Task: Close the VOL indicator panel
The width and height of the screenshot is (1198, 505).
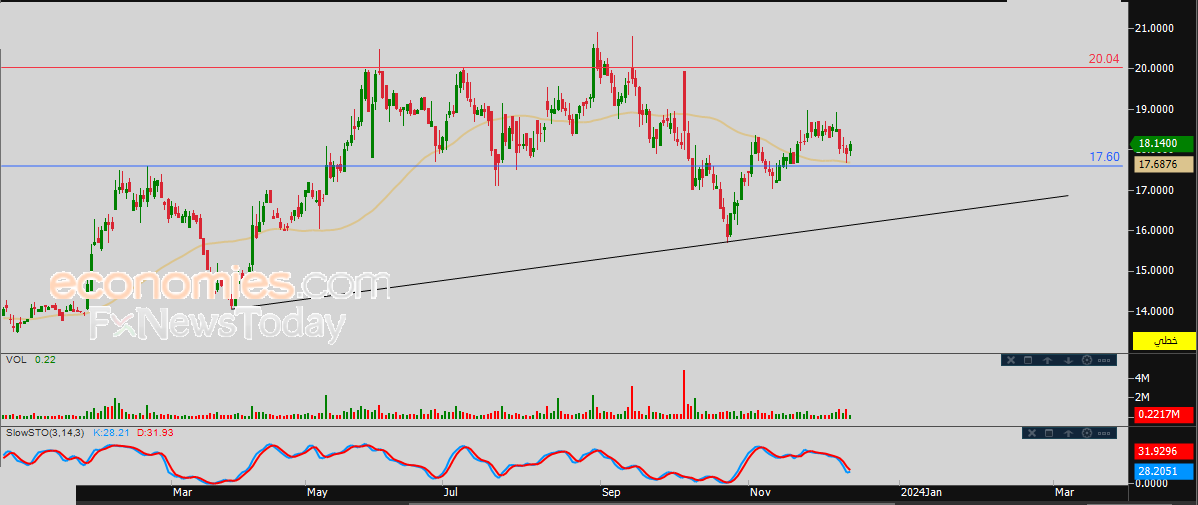Action: [x=1009, y=360]
